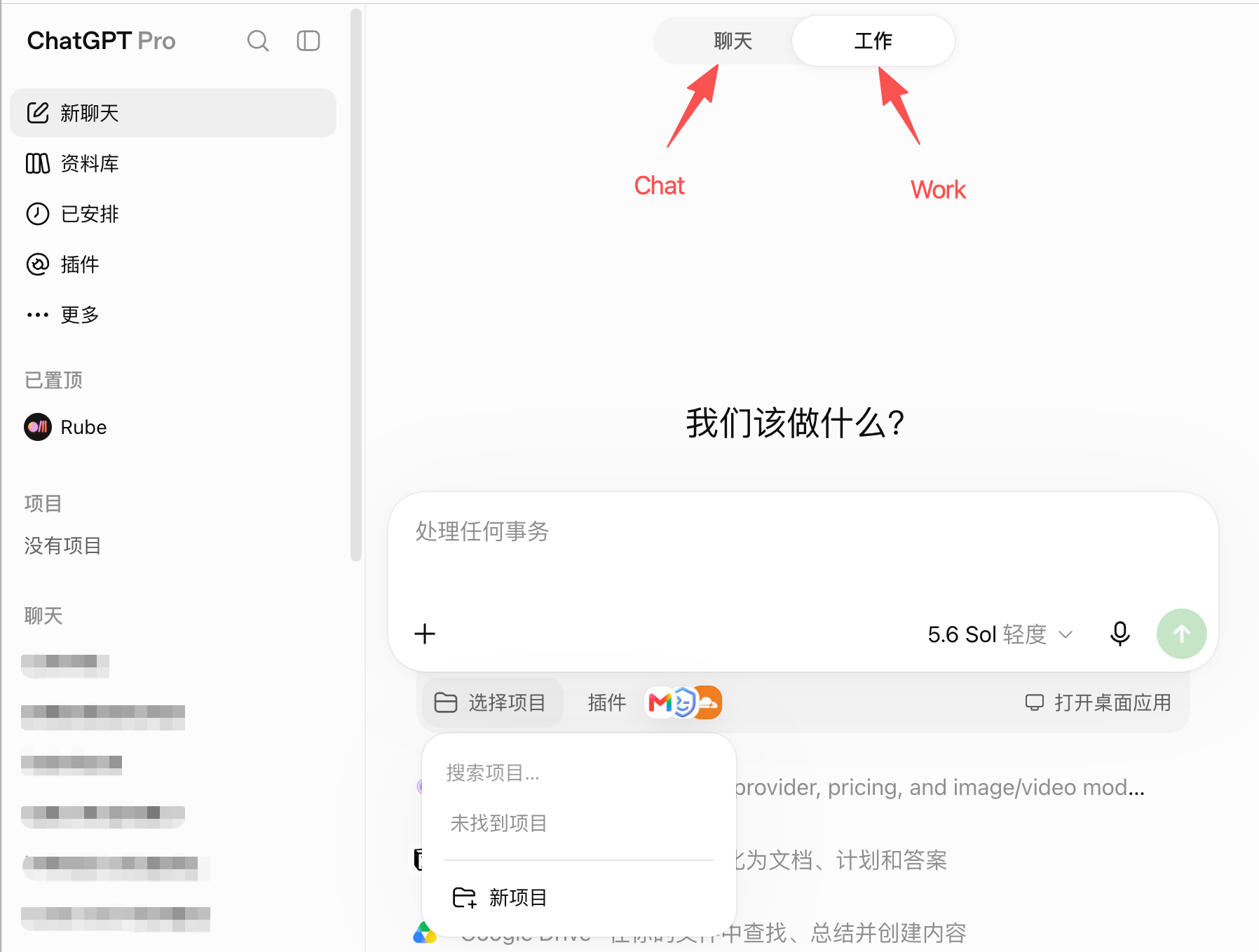Click the 聊天 section header in sidebar
This screenshot has height=952, width=1259.
[x=43, y=616]
